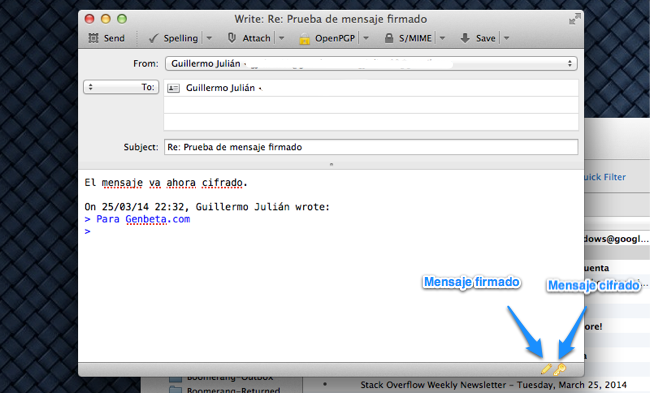Click the contact card icon beside Guillermo Julián
The width and height of the screenshot is (650, 393).
173,88
